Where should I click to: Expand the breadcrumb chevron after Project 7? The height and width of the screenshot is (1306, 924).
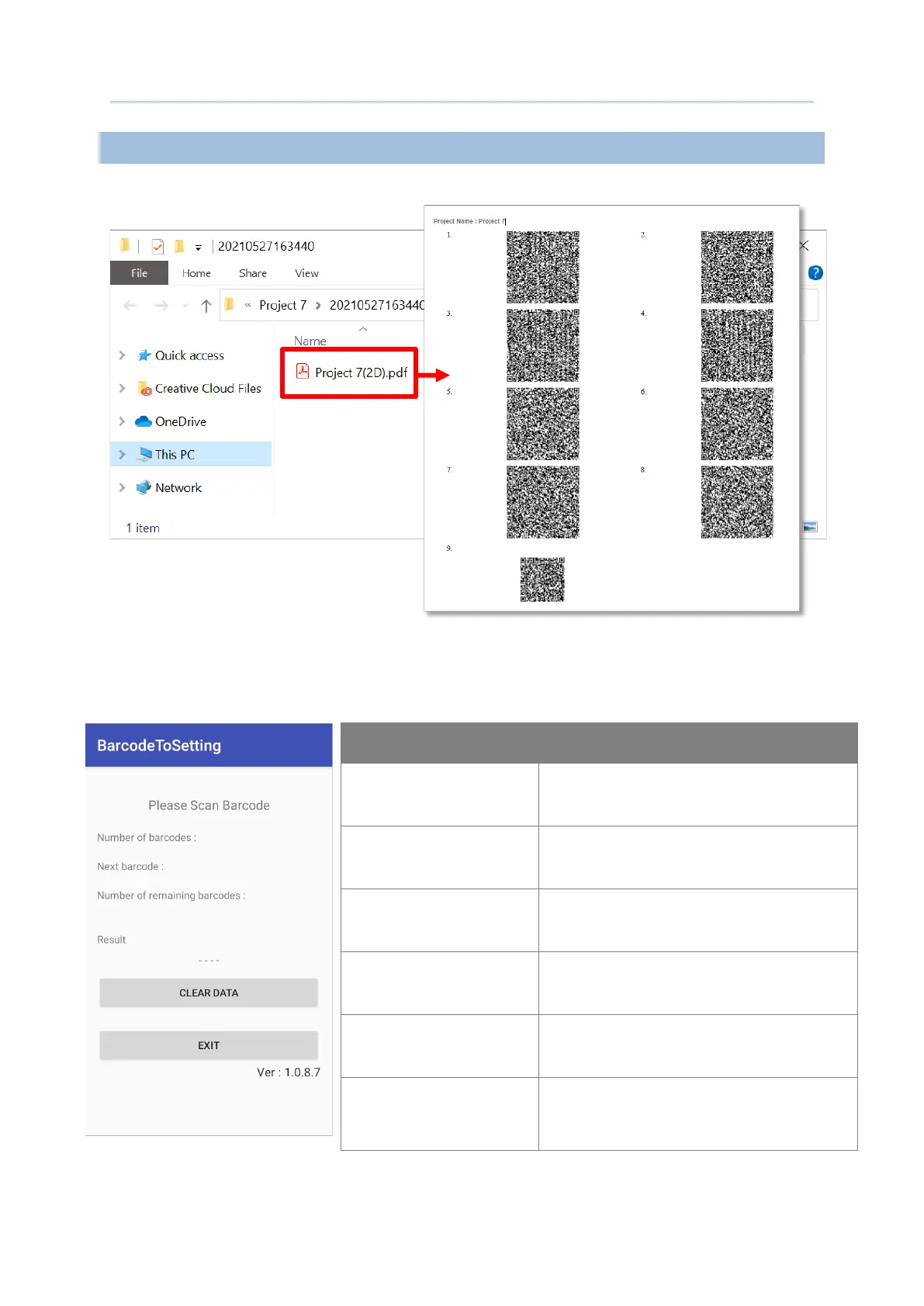pos(318,306)
